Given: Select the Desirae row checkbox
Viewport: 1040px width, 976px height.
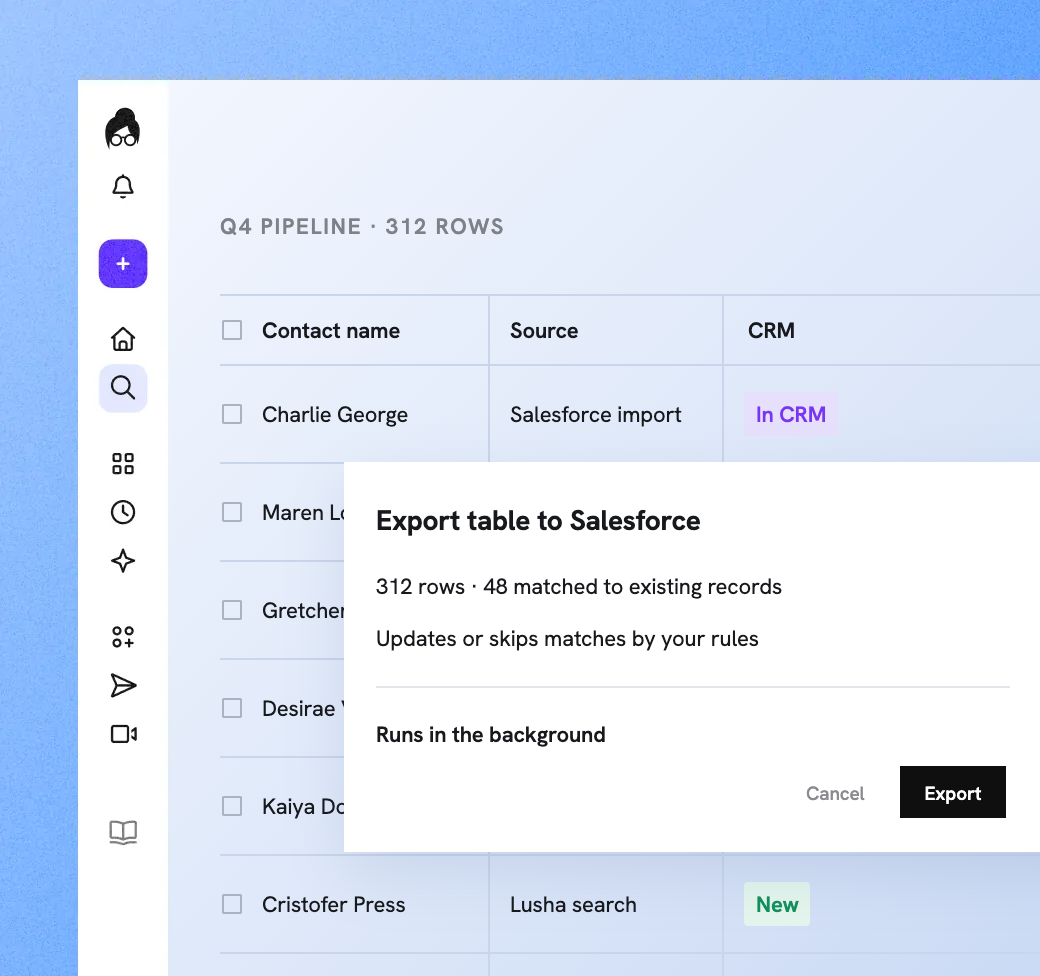Looking at the screenshot, I should click(231, 708).
